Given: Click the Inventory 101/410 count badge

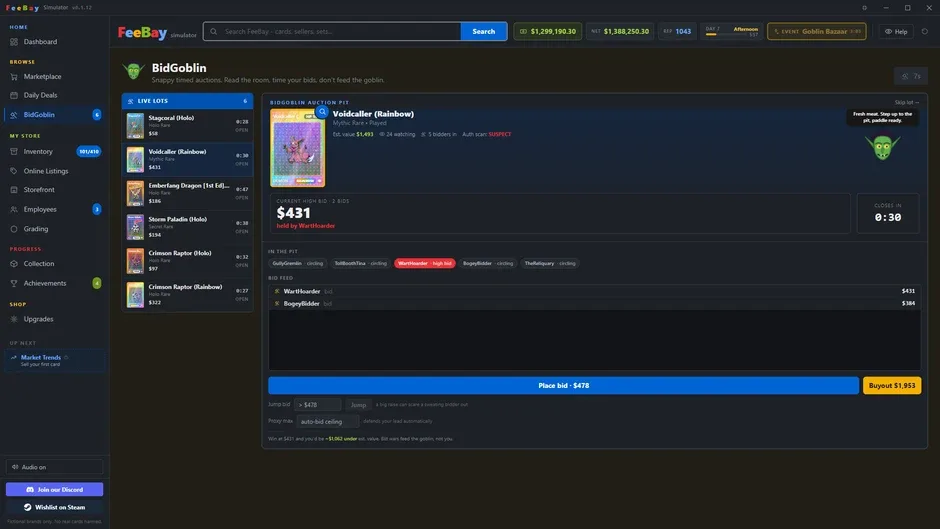Looking at the screenshot, I should point(89,152).
